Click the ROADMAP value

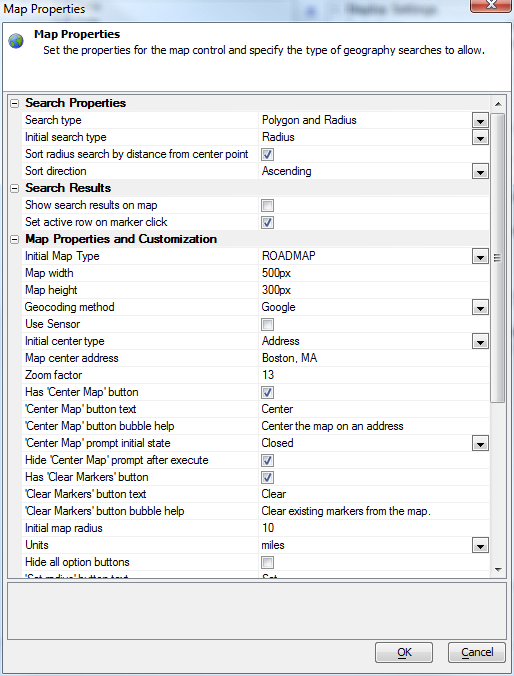point(288,256)
